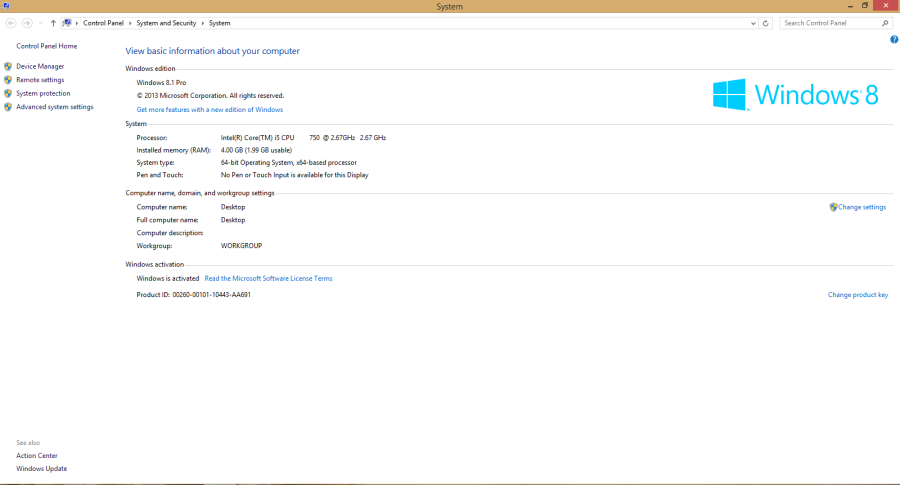Click the computer icon in the address bar
900x485 pixels.
(67, 22)
